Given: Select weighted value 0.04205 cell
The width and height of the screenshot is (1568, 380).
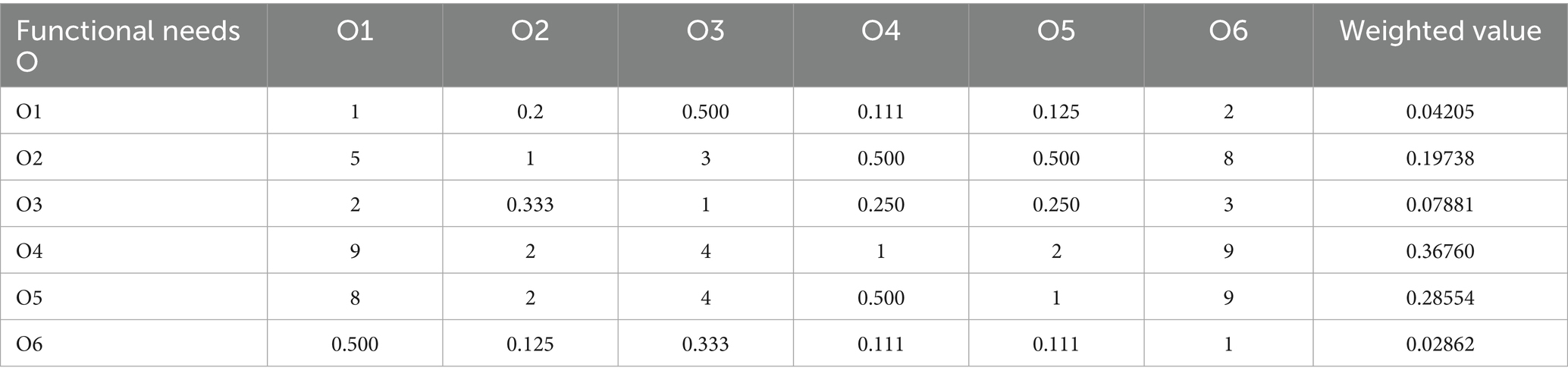Looking at the screenshot, I should point(1440,112).
